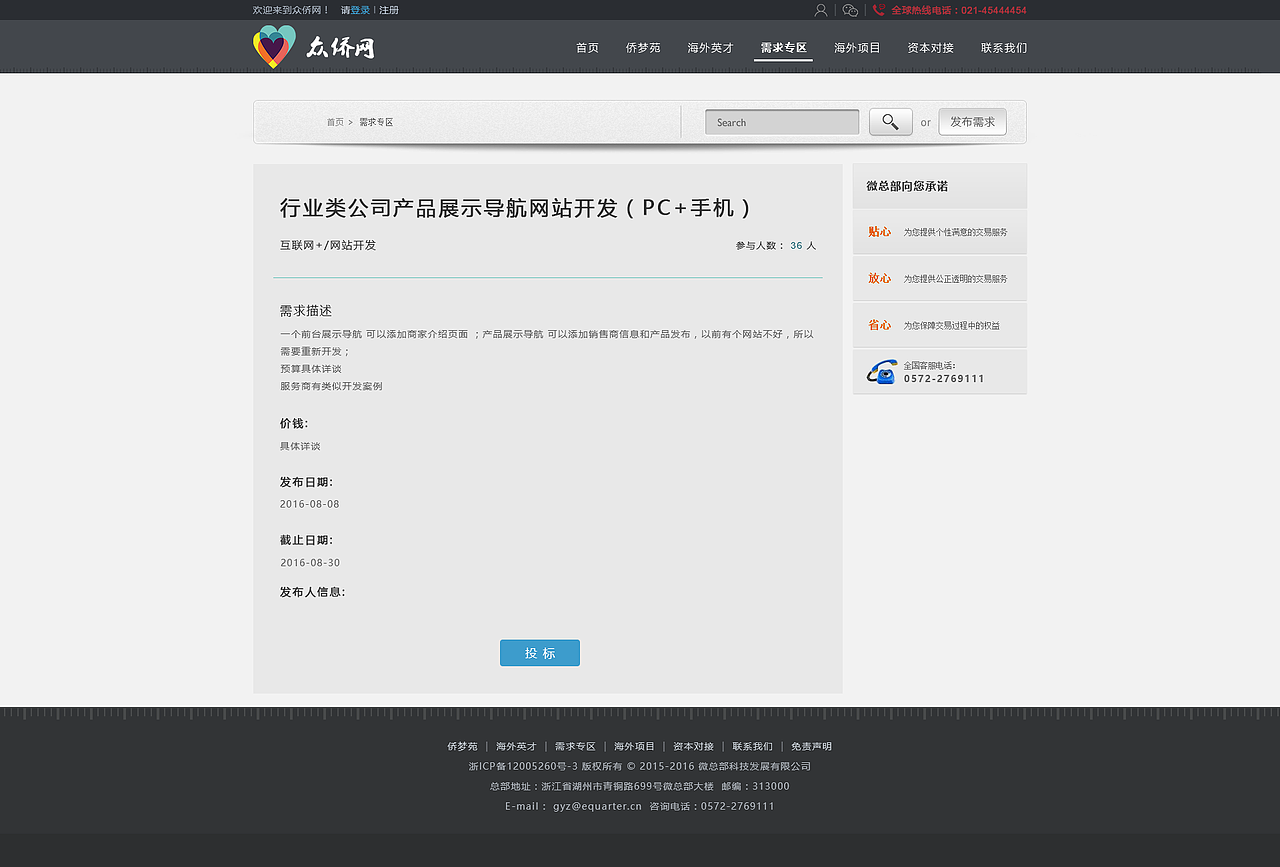
Task: Click the 互联网+/网站开发 category text
Action: click(x=328, y=245)
